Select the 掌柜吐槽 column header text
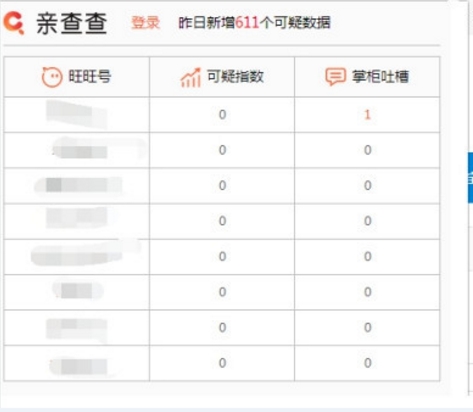The width and height of the screenshot is (473, 412). (380, 77)
